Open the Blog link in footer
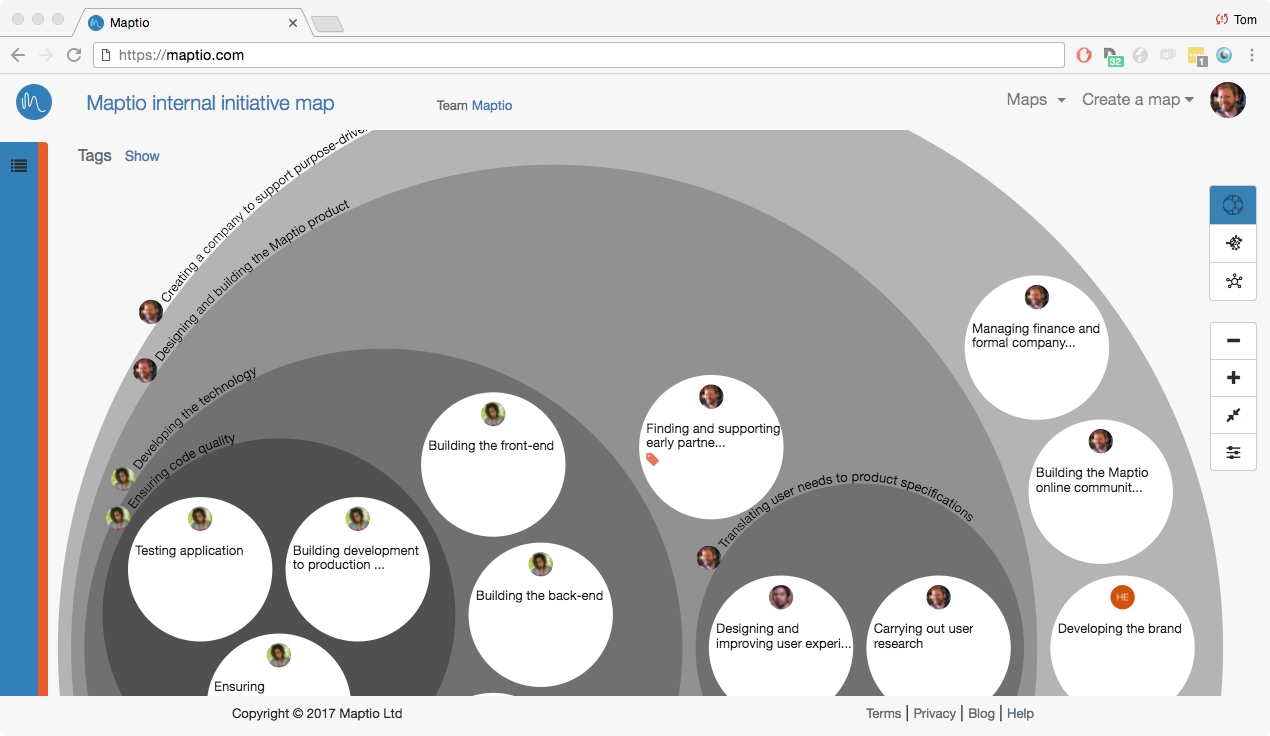1270x736 pixels. (x=982, y=713)
